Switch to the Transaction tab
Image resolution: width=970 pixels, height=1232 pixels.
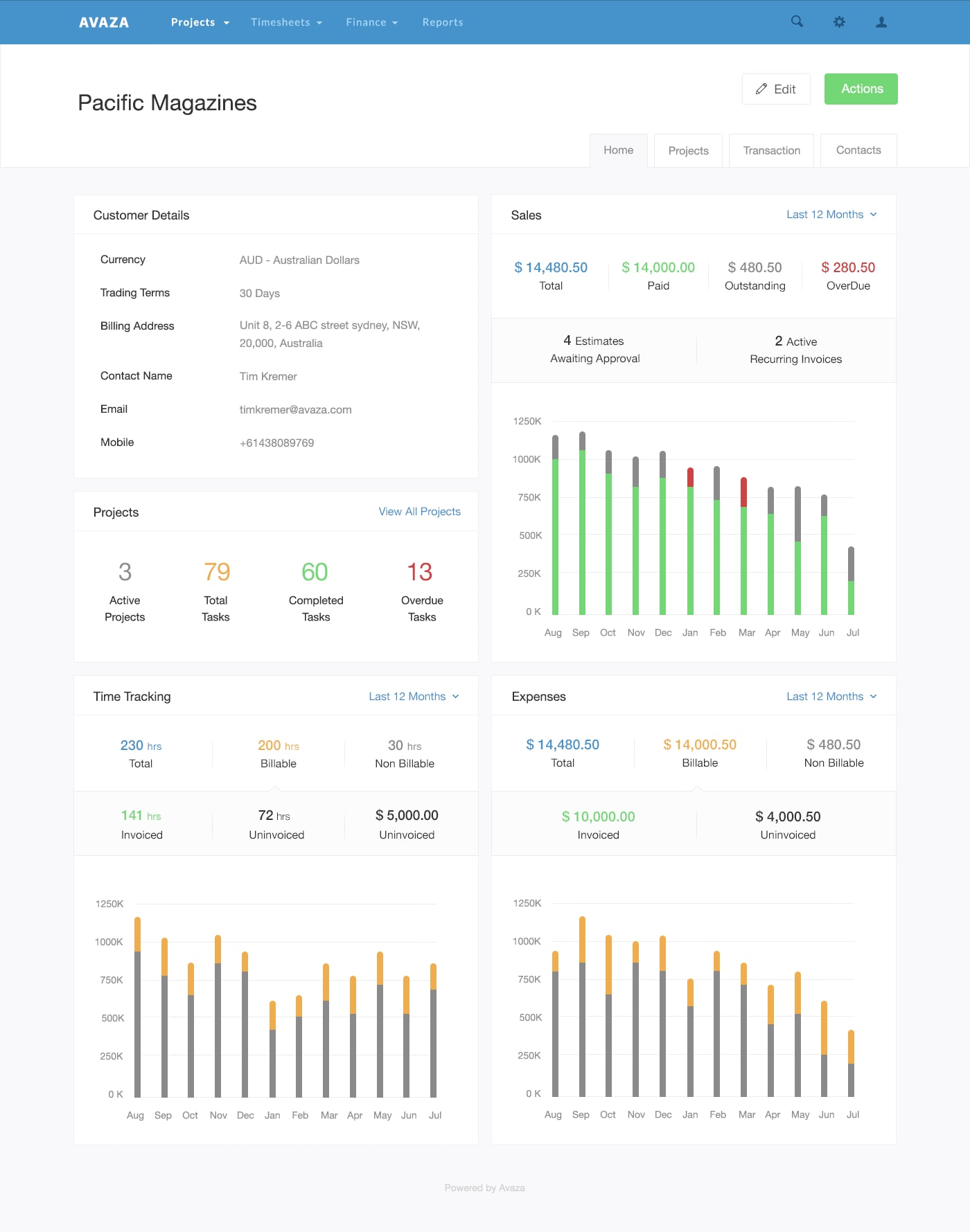(x=771, y=150)
